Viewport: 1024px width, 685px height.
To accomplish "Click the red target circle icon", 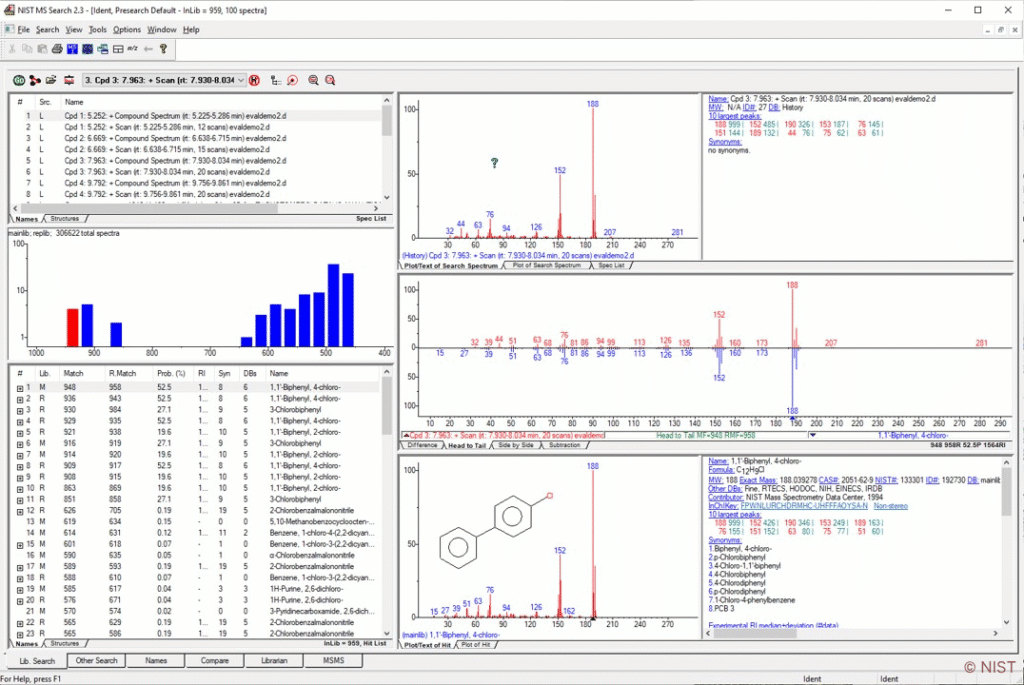I will [x=293, y=80].
